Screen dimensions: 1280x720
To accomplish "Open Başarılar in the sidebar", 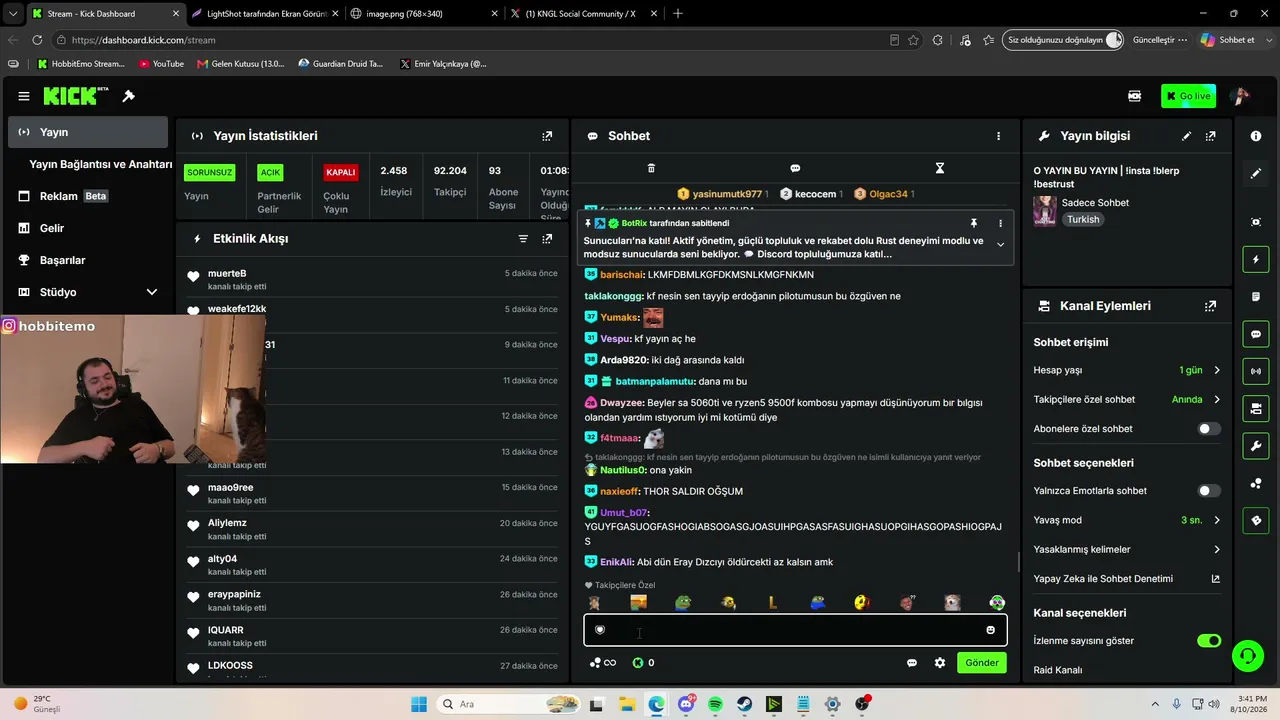I will coord(88,260).
